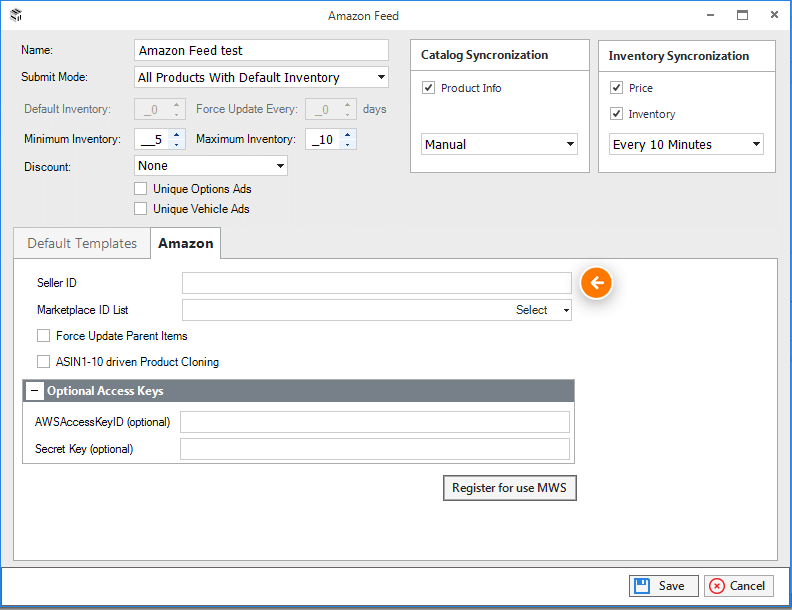Decrease Minimum Inventory with down arrow

(176, 144)
